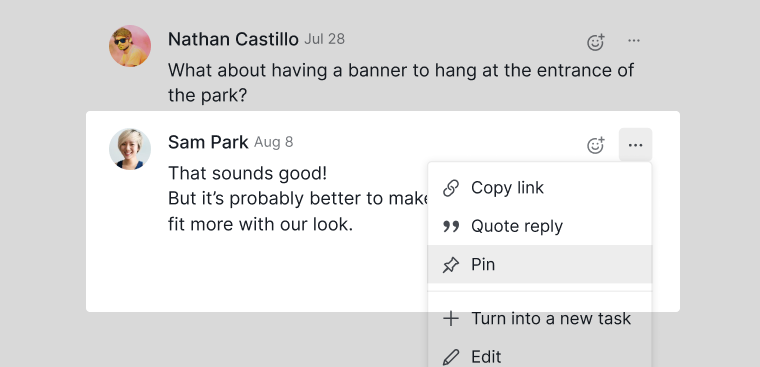Click the Nathan Castillo author name
The width and height of the screenshot is (760, 367).
(233, 39)
